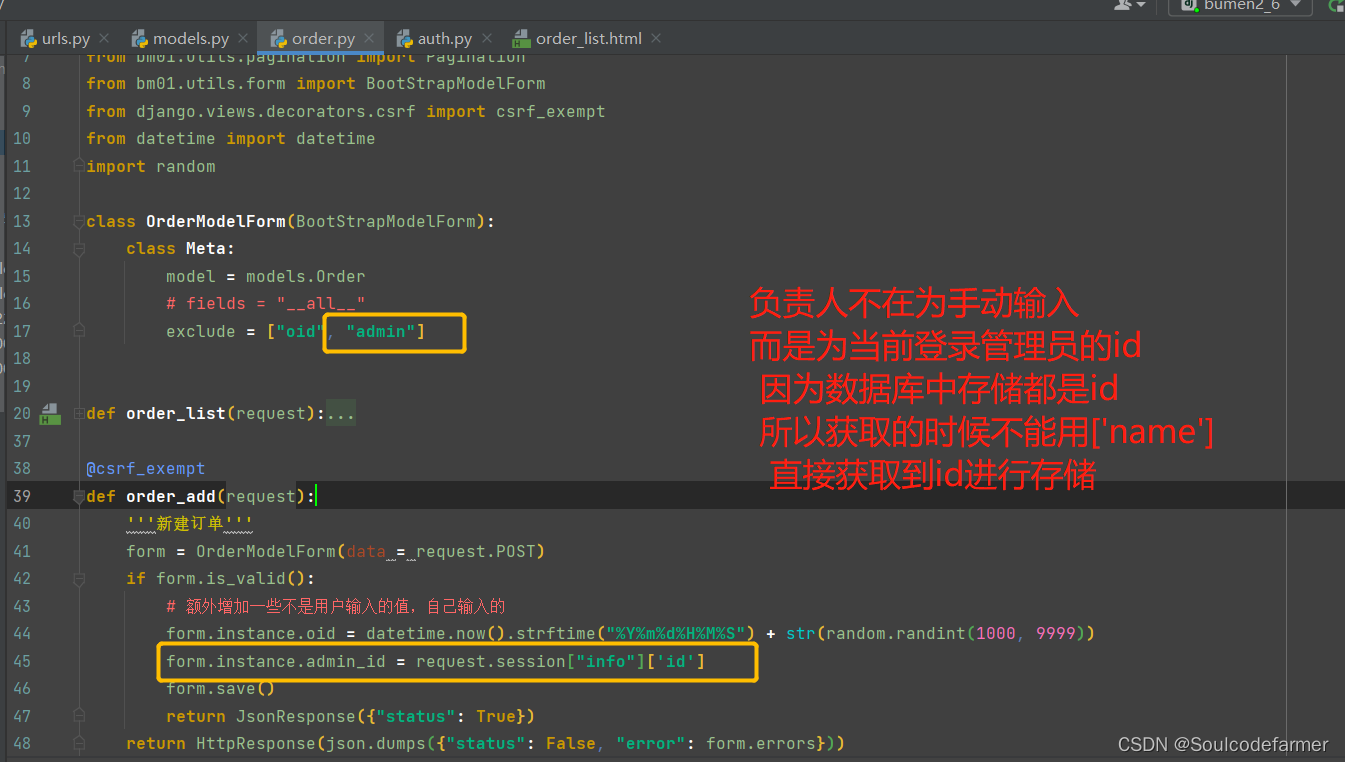The width and height of the screenshot is (1345, 762).
Task: Click the '@csrf_exempt' decorator
Action: (x=146, y=469)
